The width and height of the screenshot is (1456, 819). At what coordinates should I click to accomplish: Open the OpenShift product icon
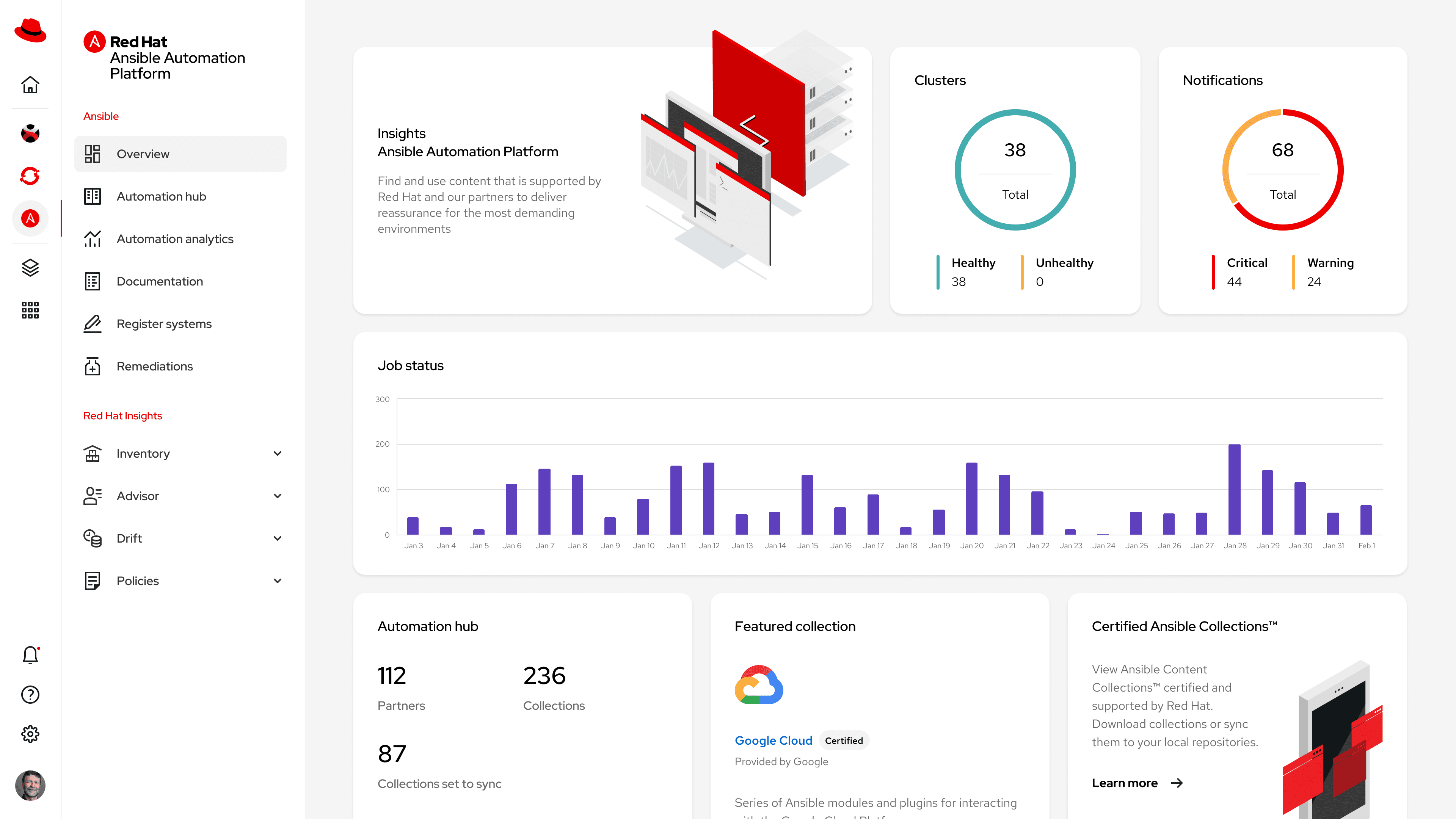point(30,176)
